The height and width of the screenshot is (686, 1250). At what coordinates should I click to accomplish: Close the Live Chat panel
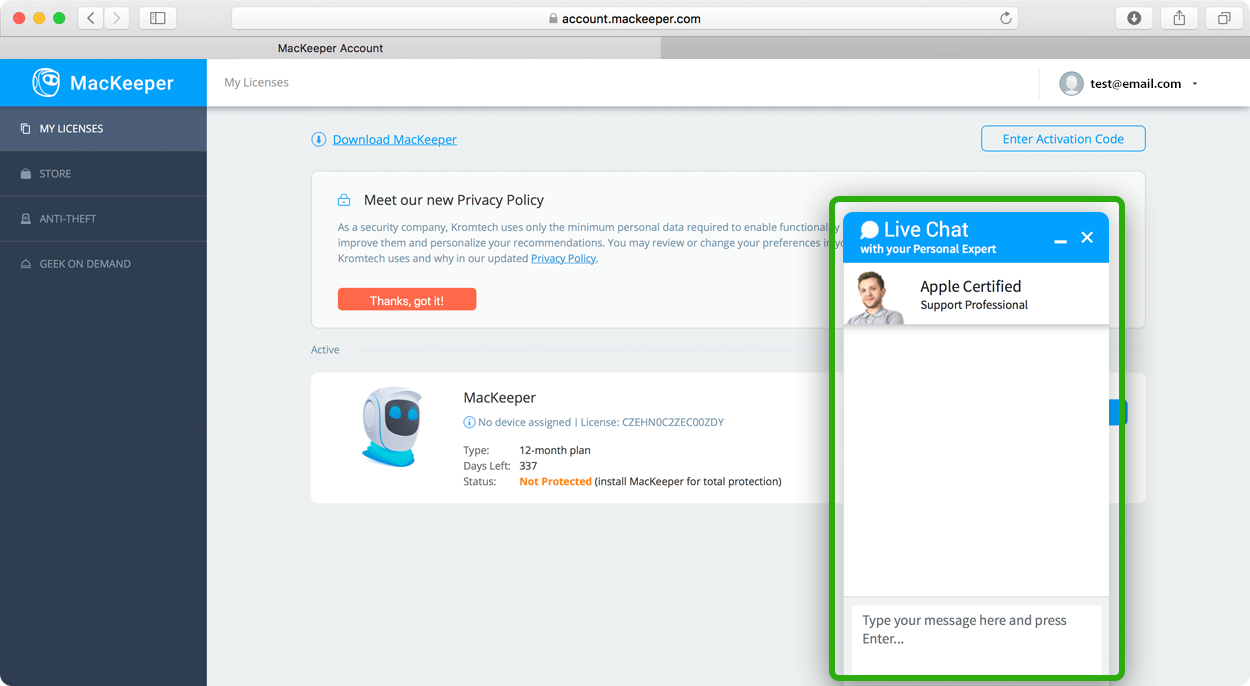click(1087, 237)
